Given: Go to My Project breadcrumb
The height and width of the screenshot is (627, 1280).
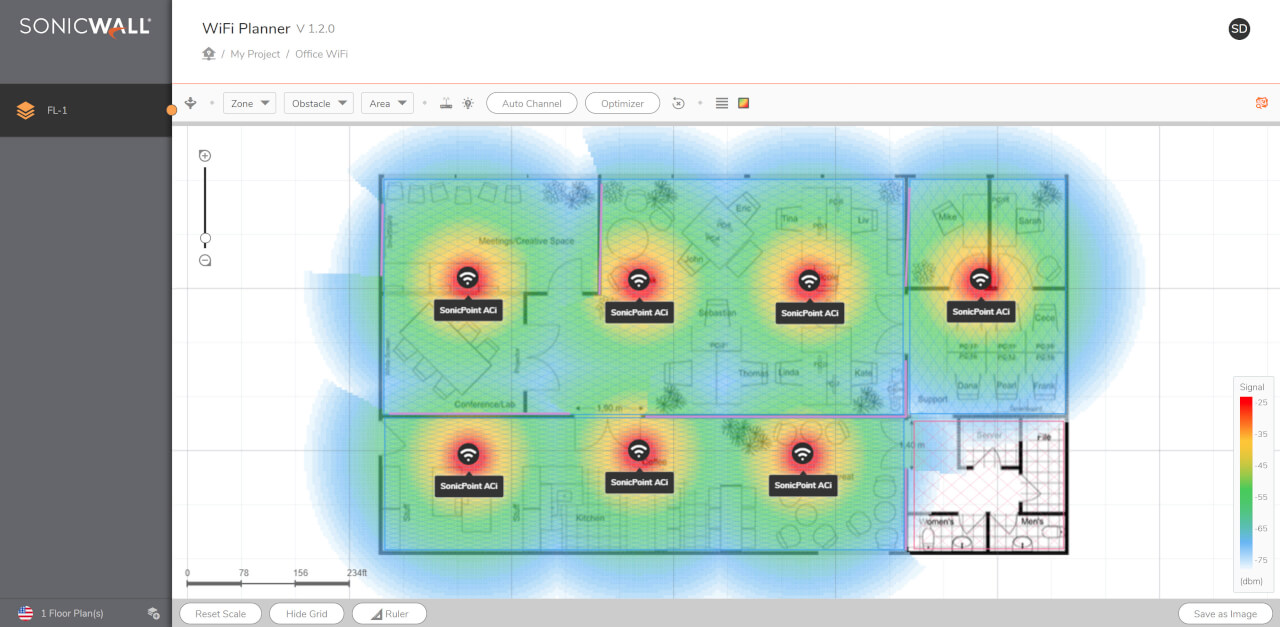Looking at the screenshot, I should coord(255,54).
